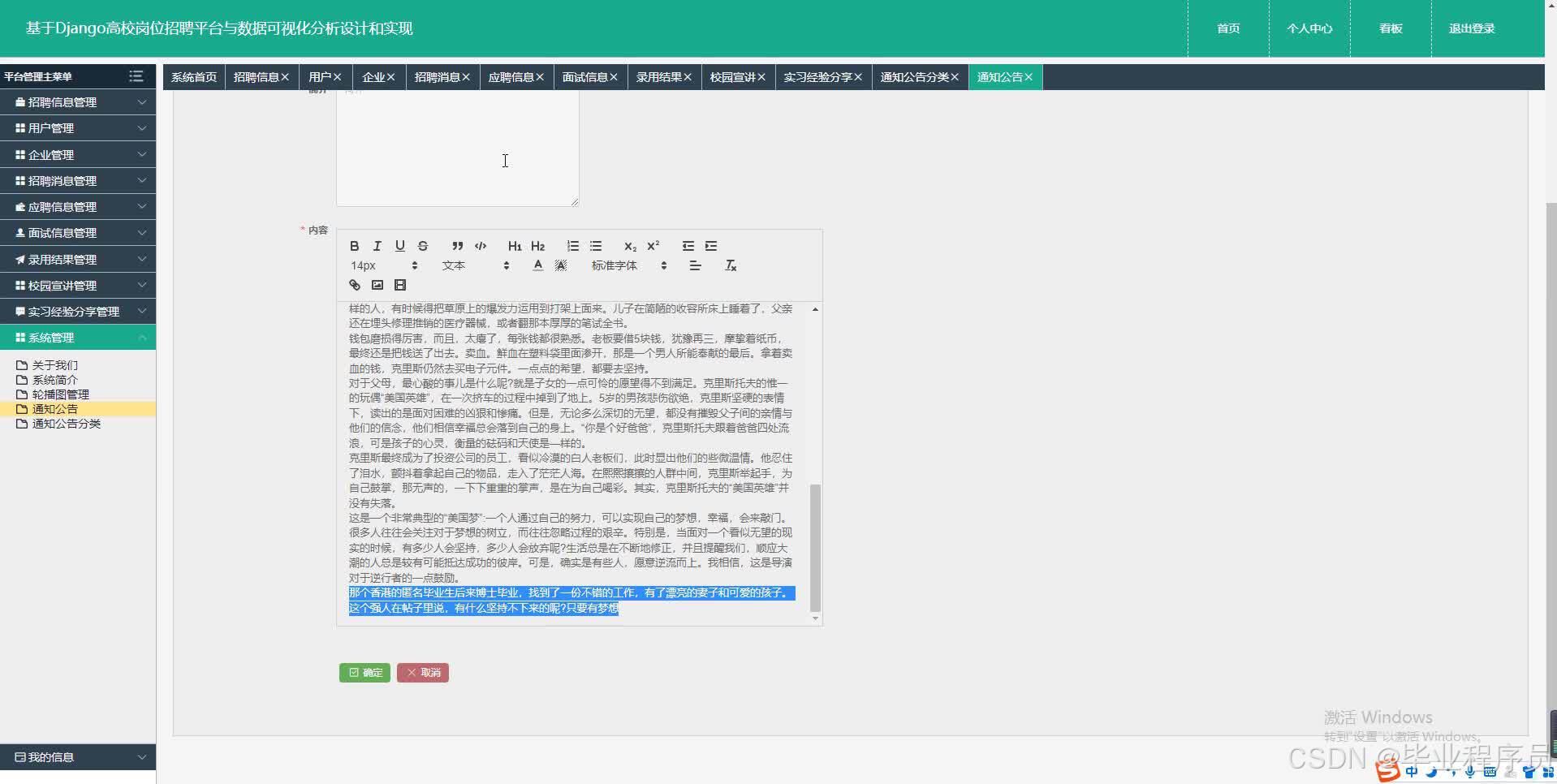Click 退出登录 to log out
This screenshot has height=784, width=1557.
(x=1472, y=28)
